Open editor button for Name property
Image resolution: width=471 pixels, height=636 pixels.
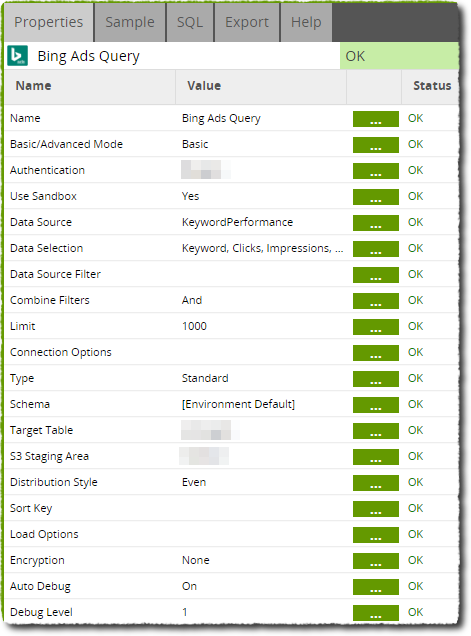375,119
